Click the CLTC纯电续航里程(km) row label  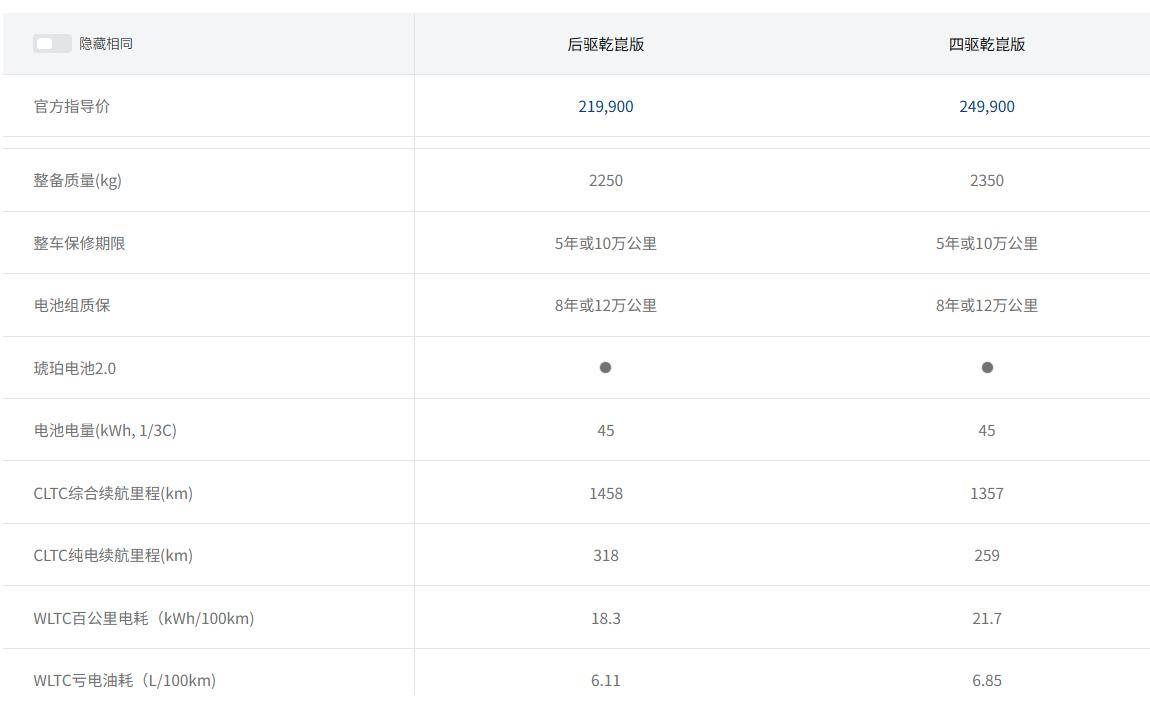pyautogui.click(x=112, y=556)
